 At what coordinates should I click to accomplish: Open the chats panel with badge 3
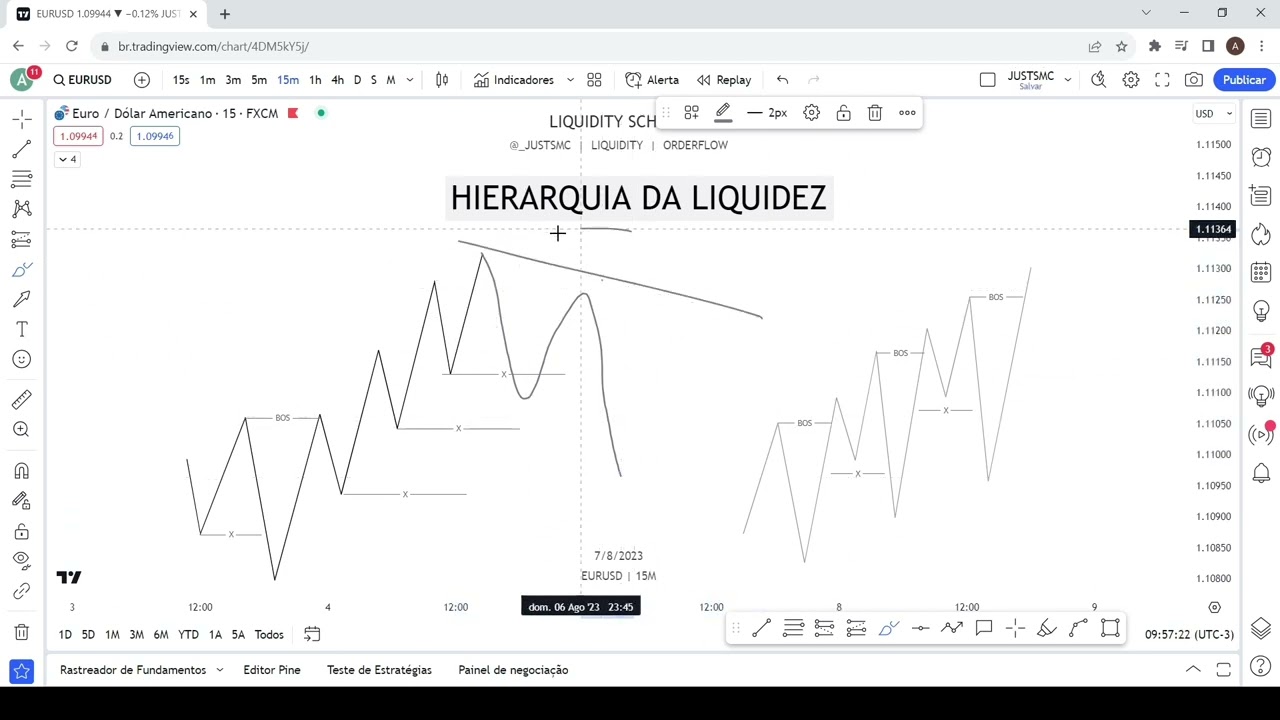[1261, 357]
